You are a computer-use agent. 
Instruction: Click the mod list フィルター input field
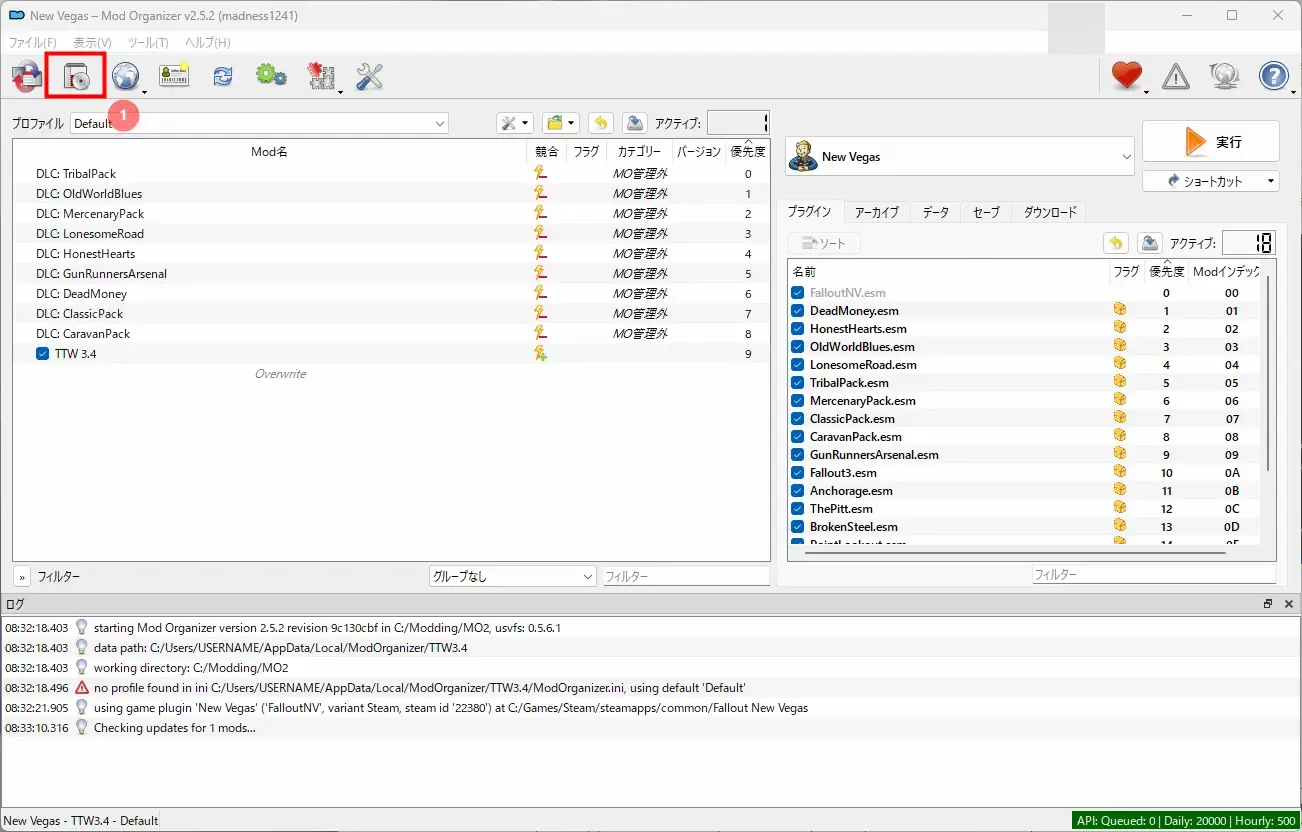[x=686, y=577]
